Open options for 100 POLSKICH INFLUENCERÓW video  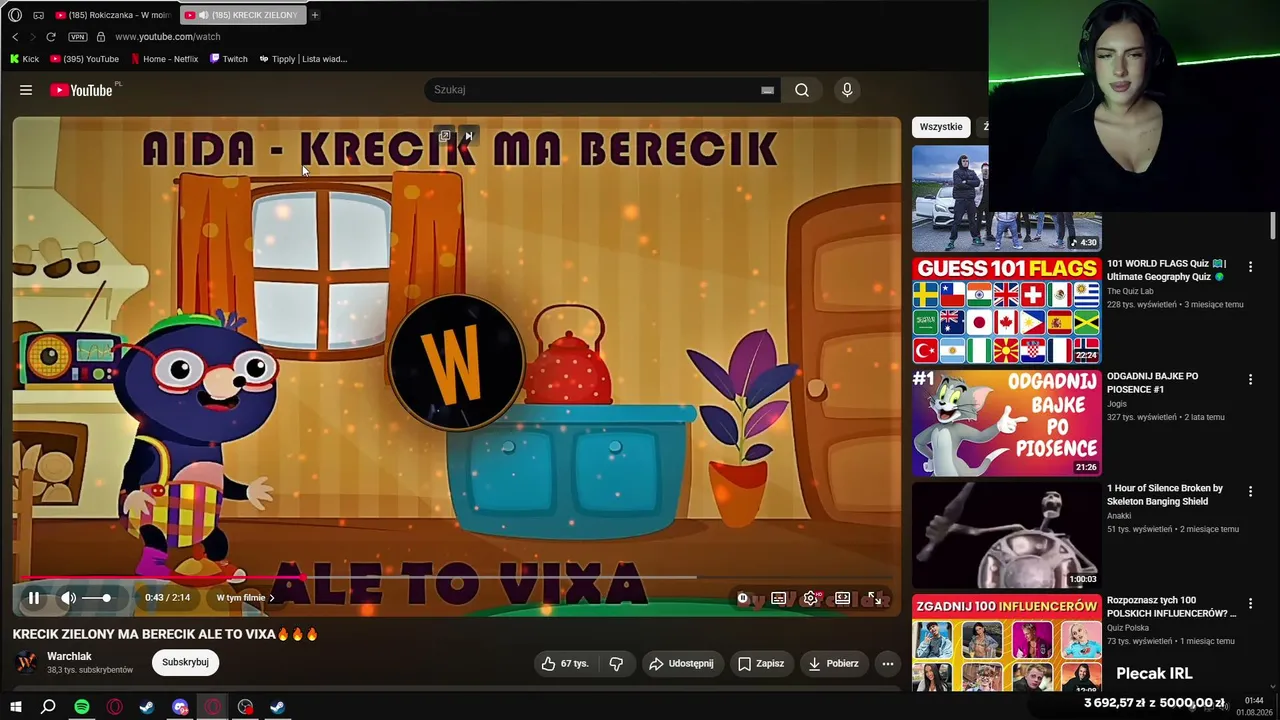point(1250,604)
